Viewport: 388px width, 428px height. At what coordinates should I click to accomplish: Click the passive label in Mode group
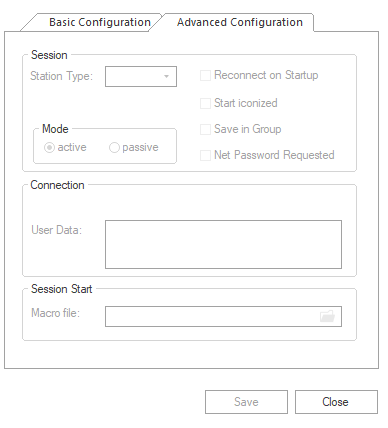point(140,148)
